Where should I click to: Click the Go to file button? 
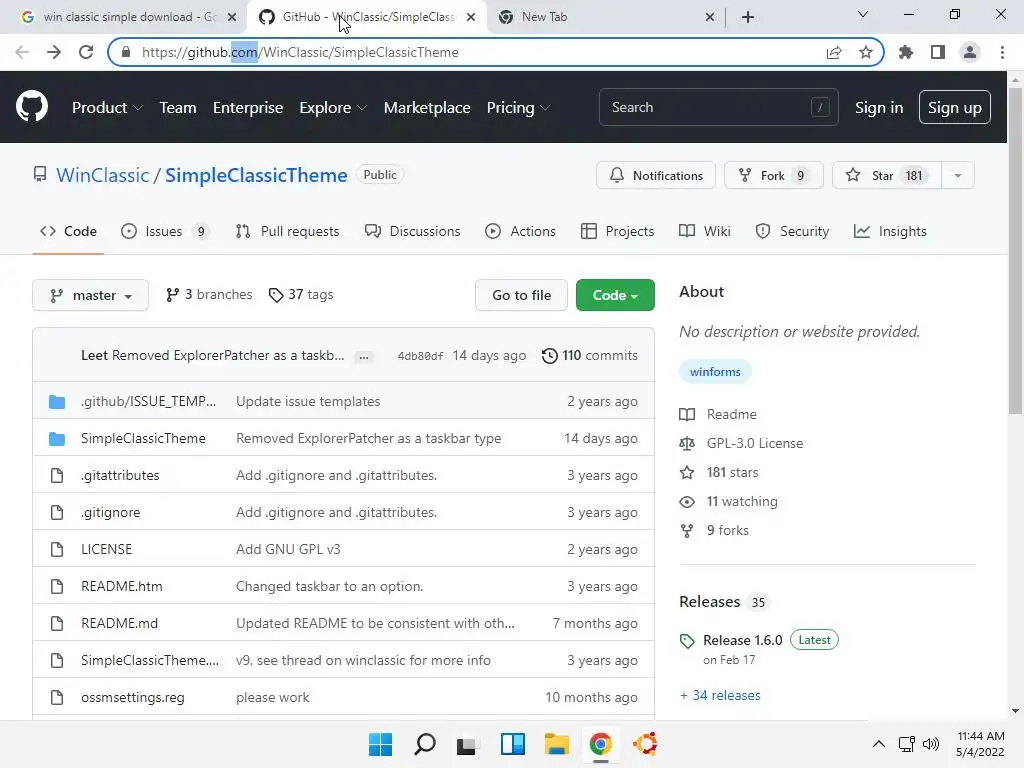(521, 295)
